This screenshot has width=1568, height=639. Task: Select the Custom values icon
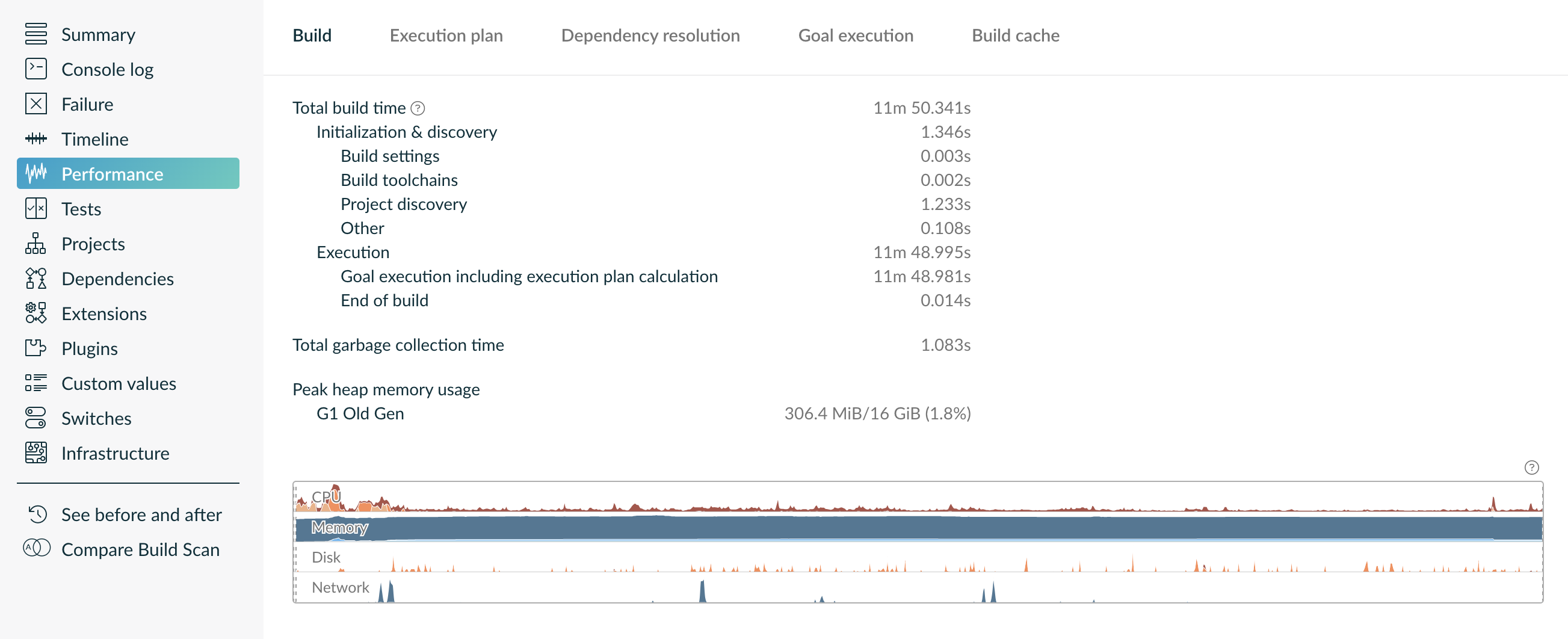tap(36, 383)
